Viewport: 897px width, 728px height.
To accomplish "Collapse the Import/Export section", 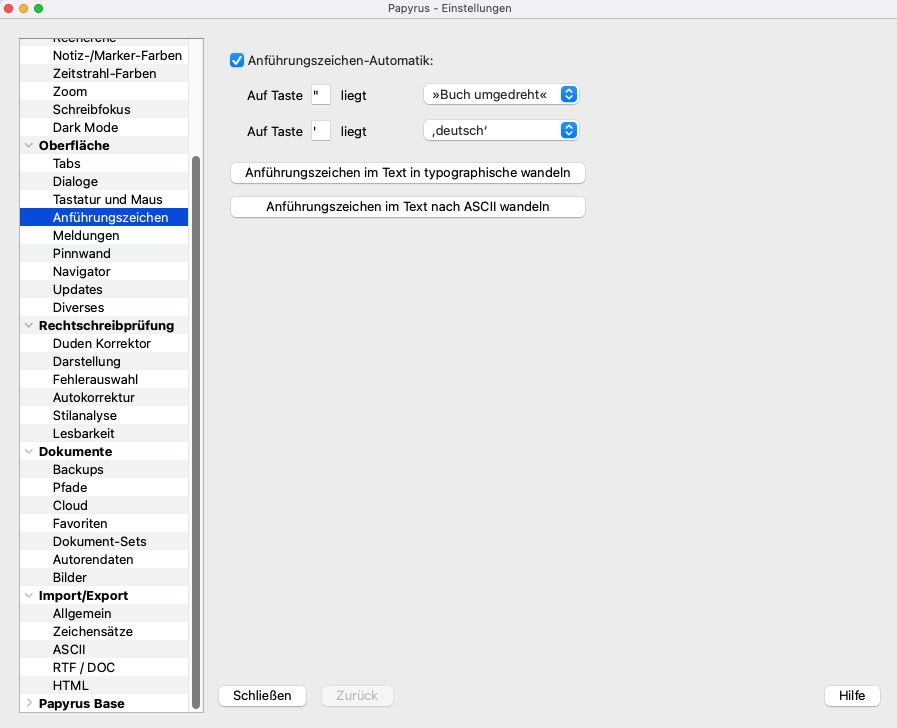I will (x=29, y=595).
